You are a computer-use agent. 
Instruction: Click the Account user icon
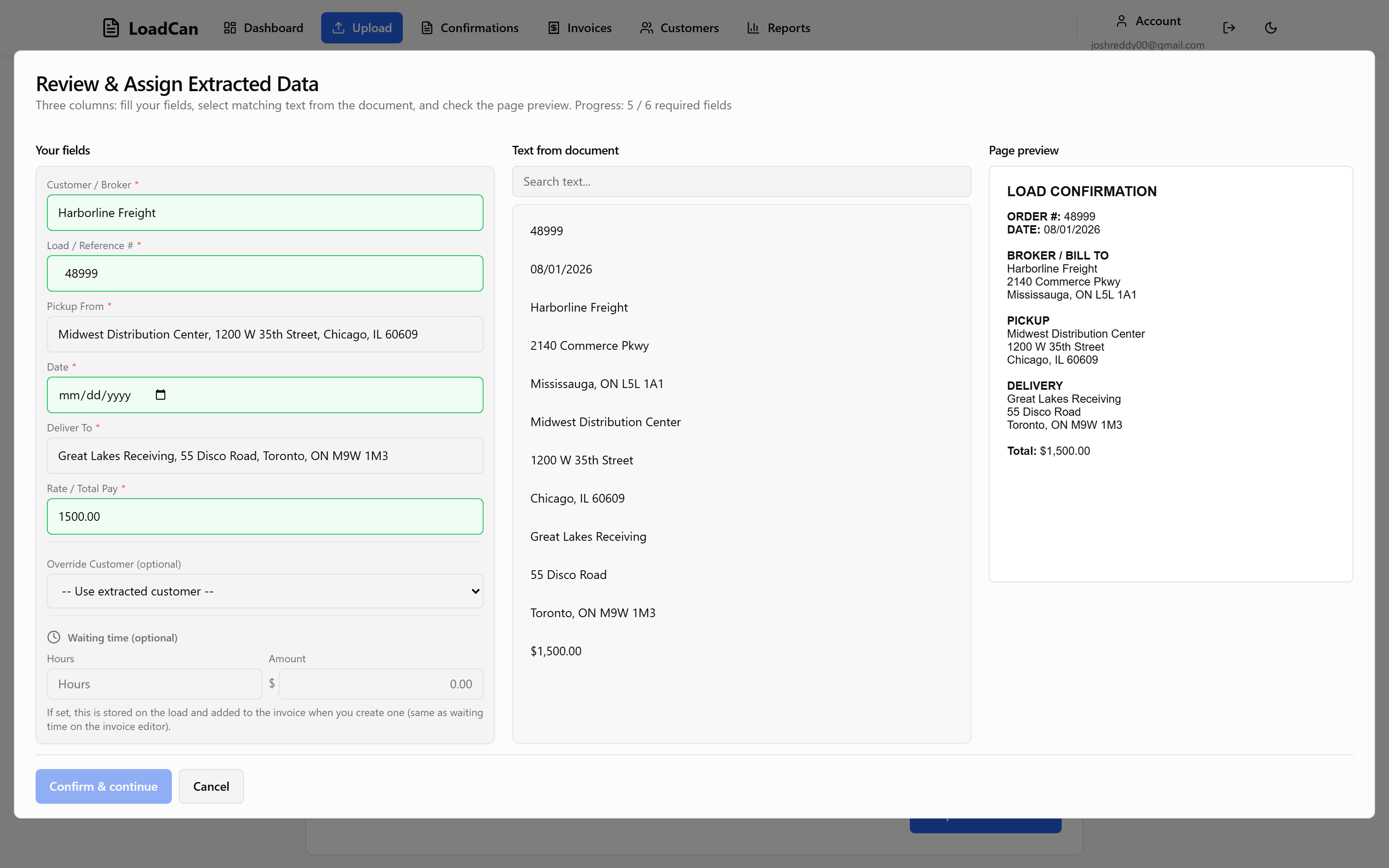pos(1122,21)
